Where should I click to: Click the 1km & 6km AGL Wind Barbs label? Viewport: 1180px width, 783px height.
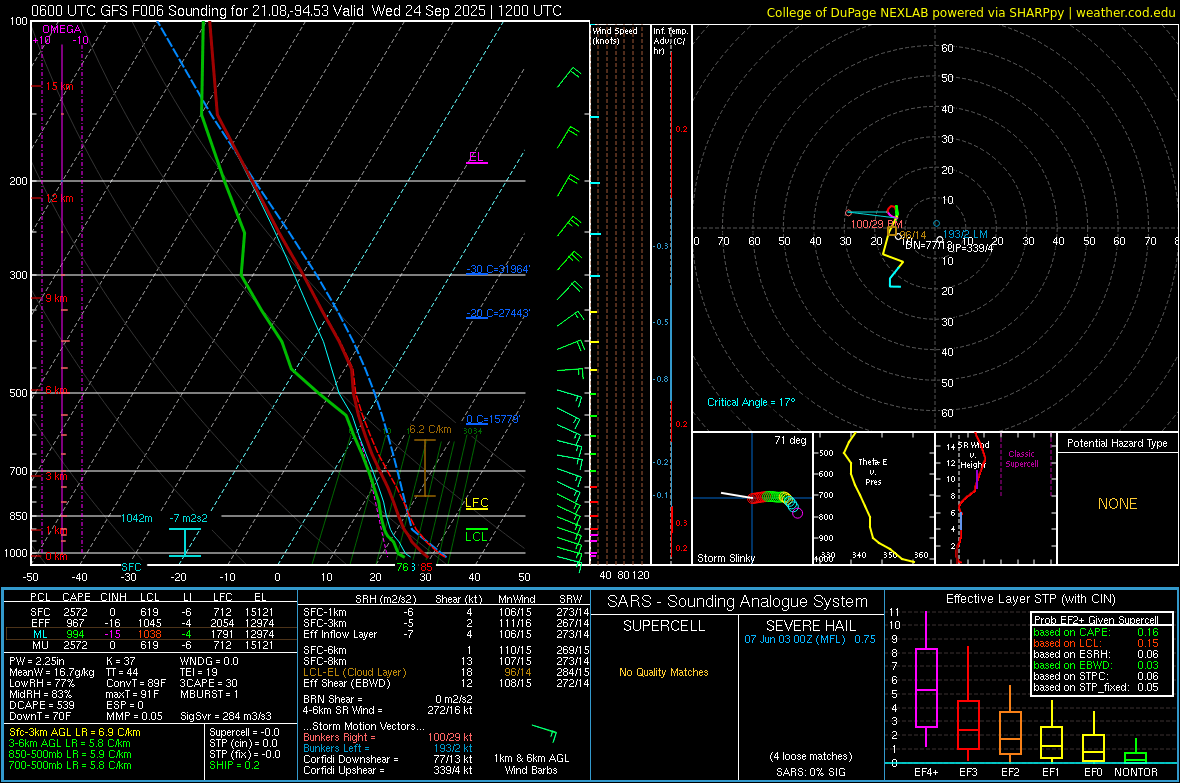[x=531, y=764]
